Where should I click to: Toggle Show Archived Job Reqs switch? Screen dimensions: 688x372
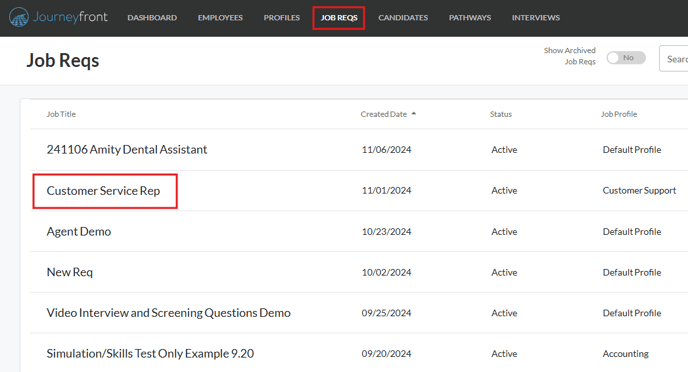pyautogui.click(x=626, y=57)
